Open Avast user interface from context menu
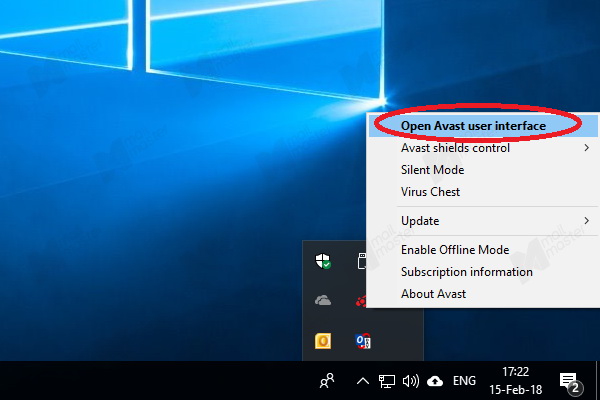 tap(483, 126)
